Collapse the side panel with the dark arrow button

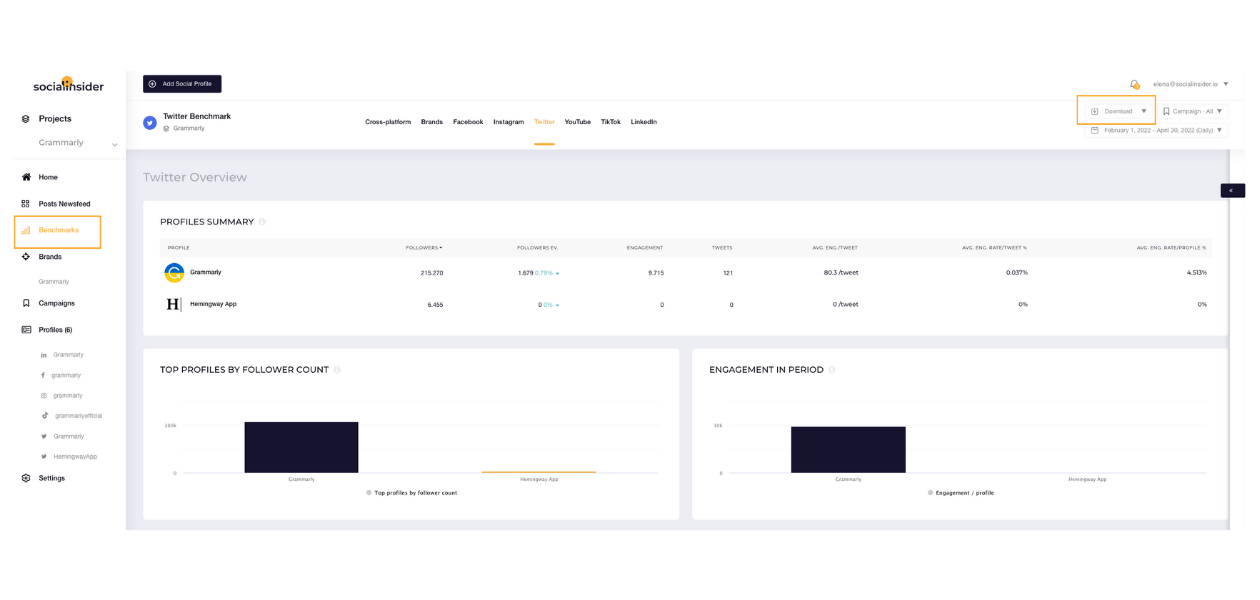click(x=1232, y=191)
